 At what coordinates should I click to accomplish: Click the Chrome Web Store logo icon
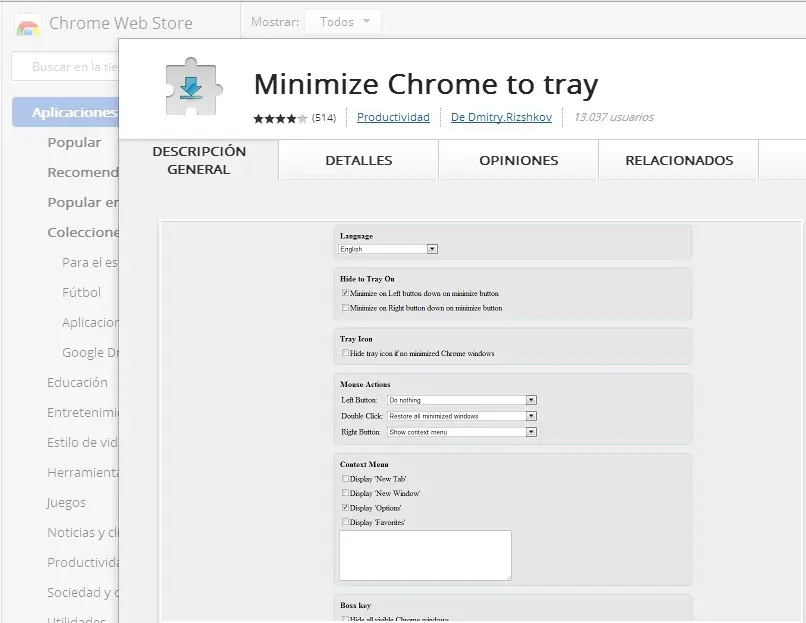pos(28,25)
